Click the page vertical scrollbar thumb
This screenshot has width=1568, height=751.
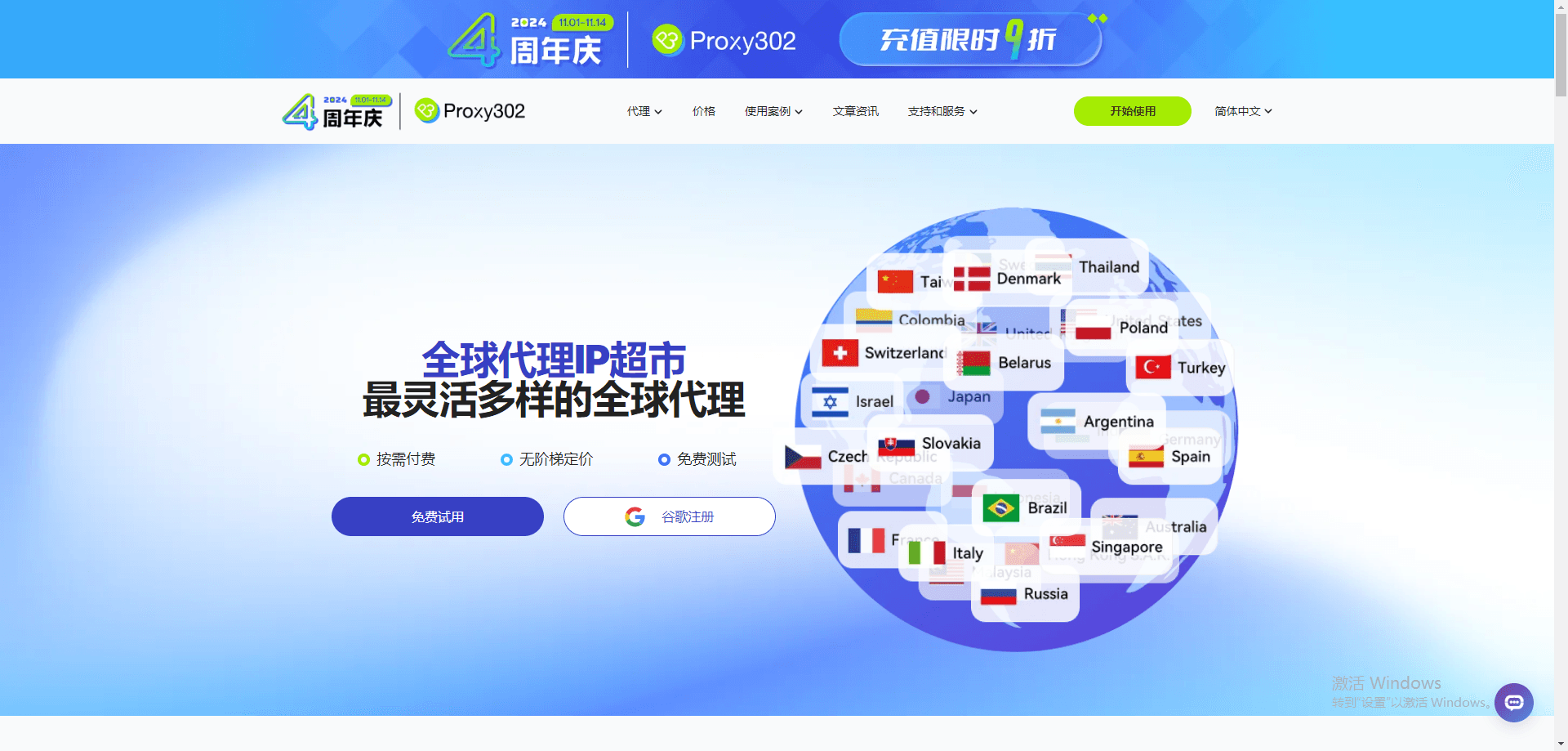tap(1561, 56)
